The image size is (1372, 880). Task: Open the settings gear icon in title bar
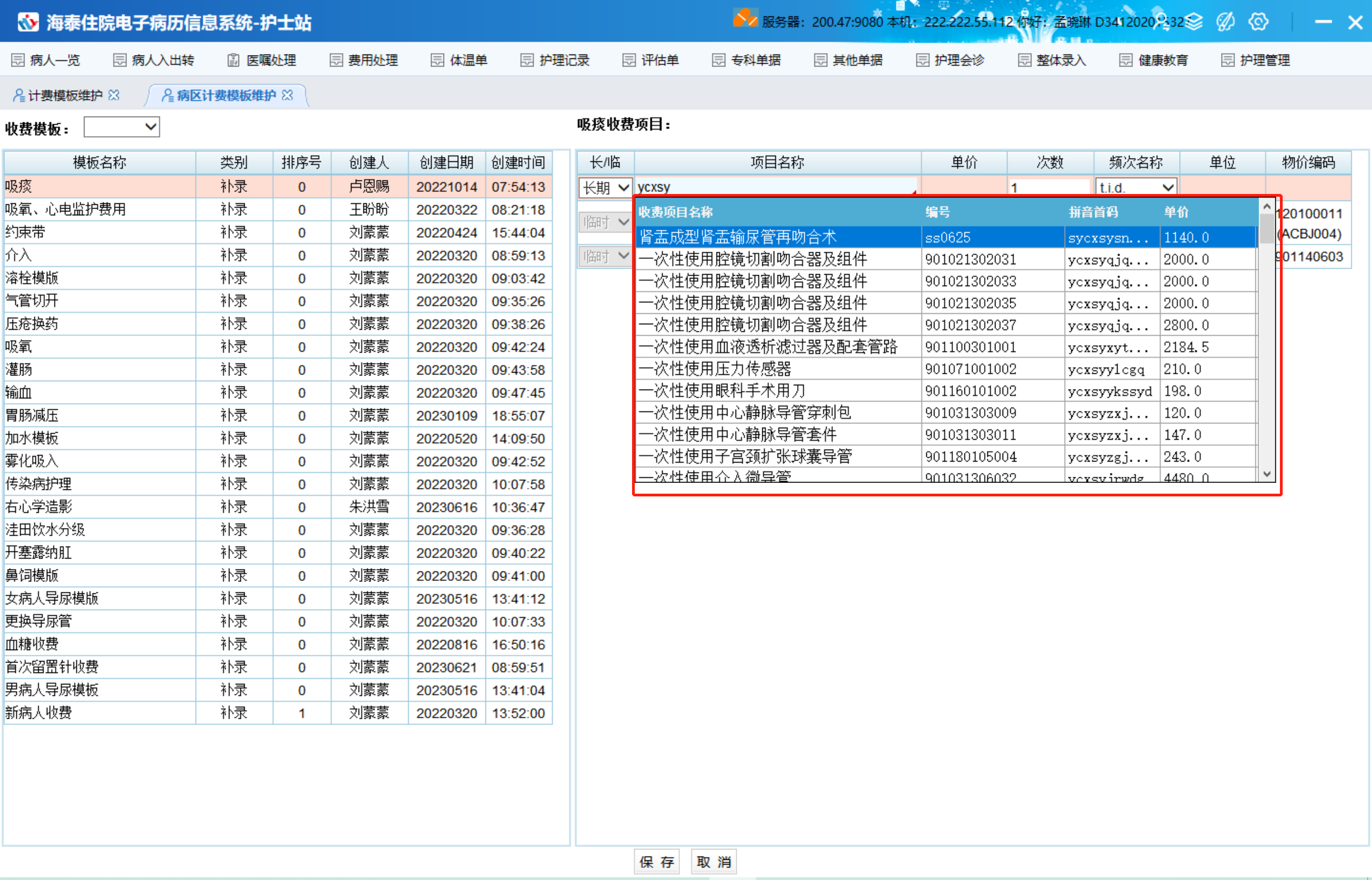(1258, 22)
